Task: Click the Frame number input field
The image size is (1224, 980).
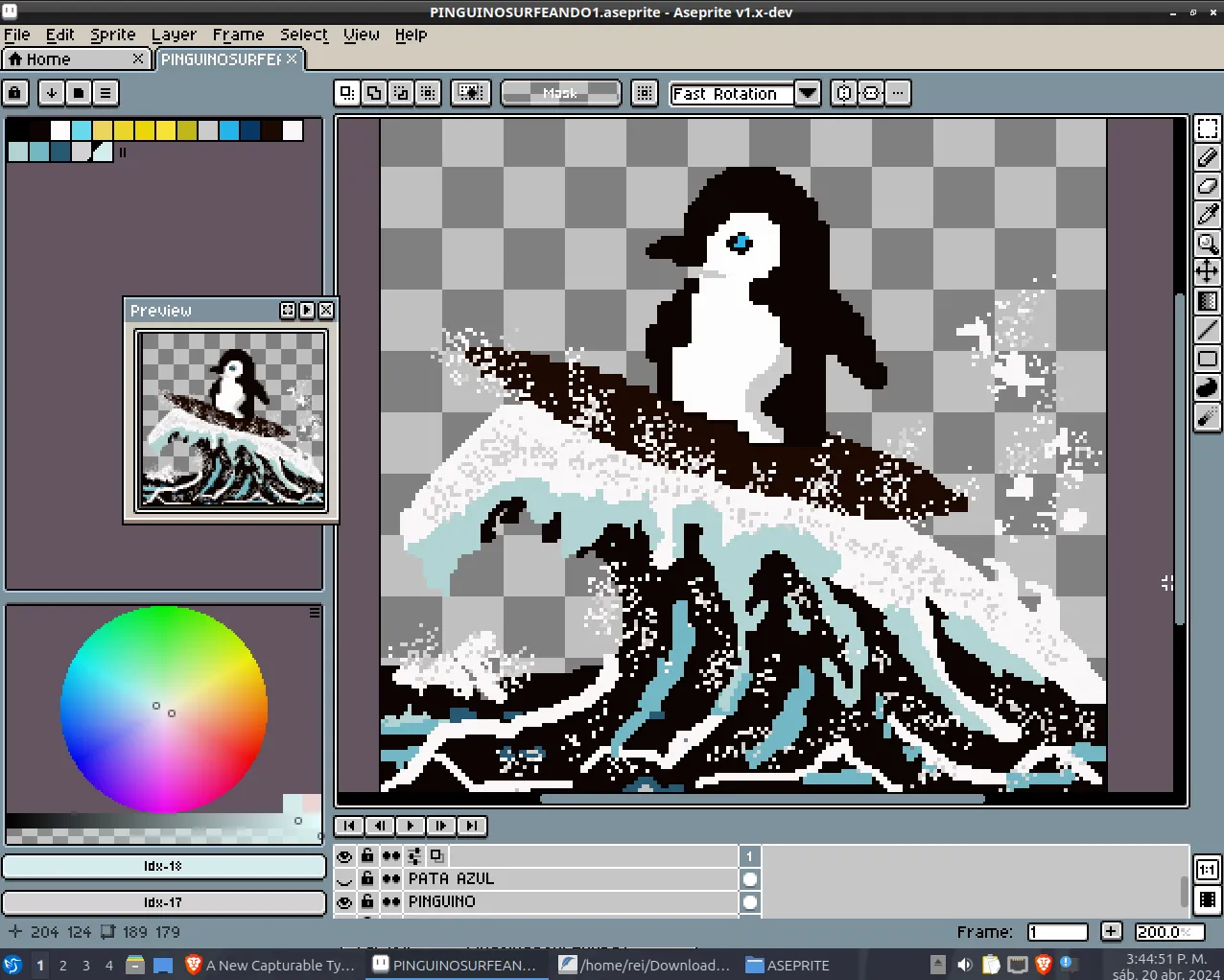Action: pyautogui.click(x=1057, y=932)
